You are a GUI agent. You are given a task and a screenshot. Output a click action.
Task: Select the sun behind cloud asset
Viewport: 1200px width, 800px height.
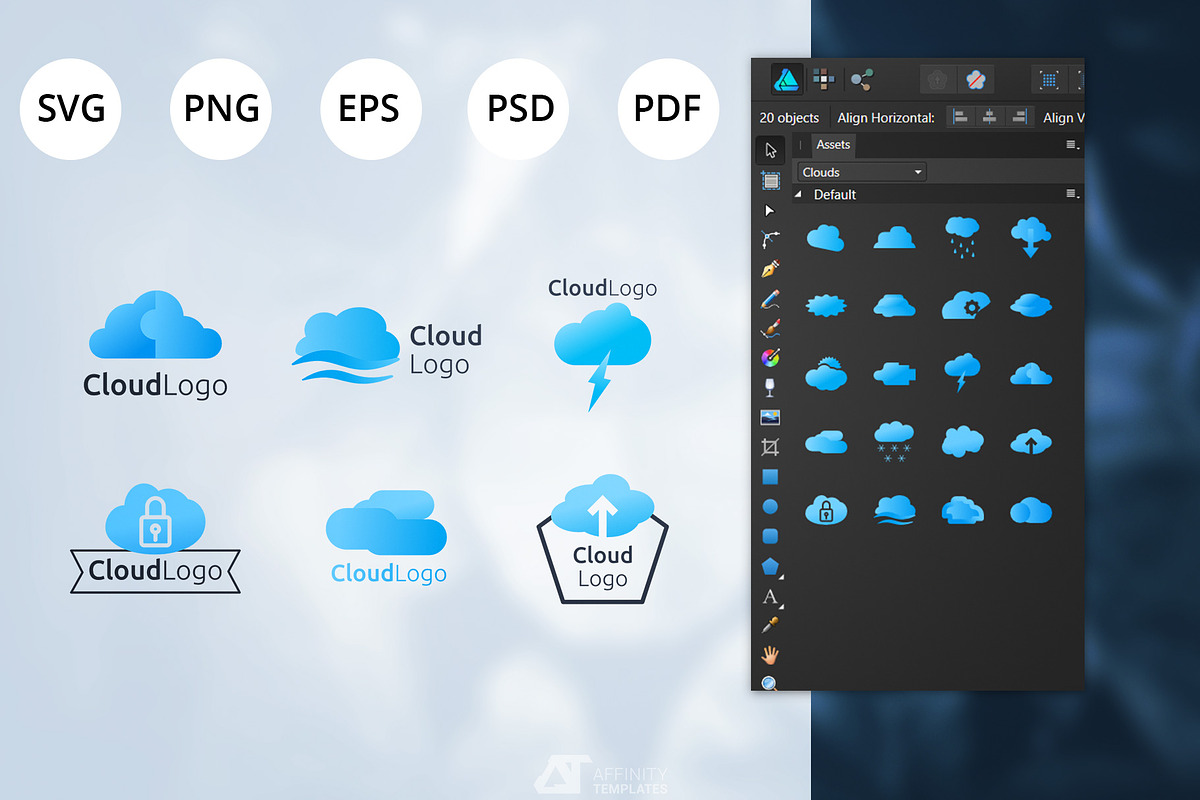[x=826, y=372]
